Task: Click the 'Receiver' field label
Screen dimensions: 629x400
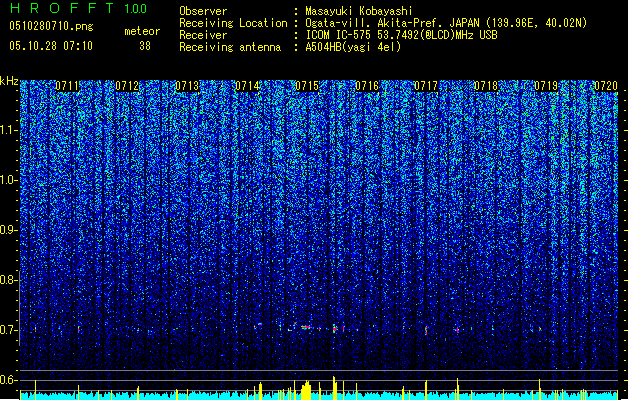Action: [x=203, y=35]
